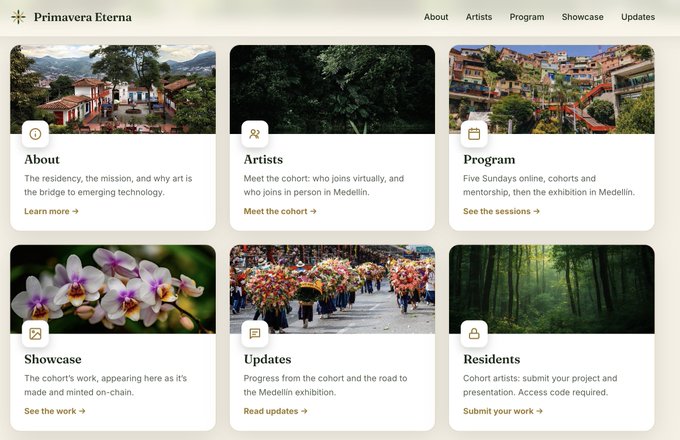Click the text 'Progress from the cohort and the road to'
680x440 pixels.
325,378
